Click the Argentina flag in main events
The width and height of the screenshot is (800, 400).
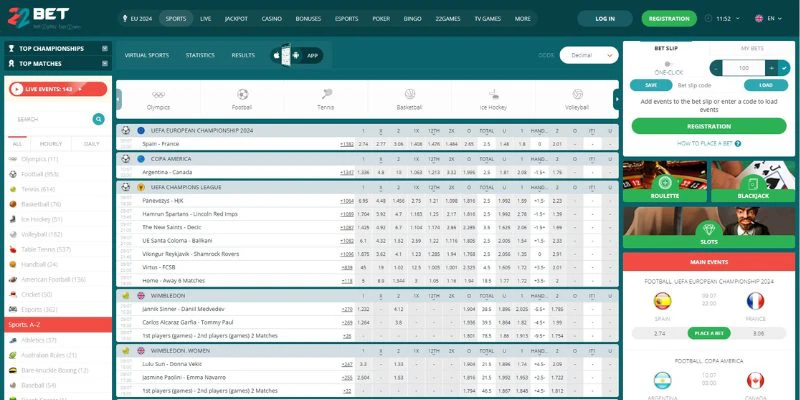click(x=662, y=381)
